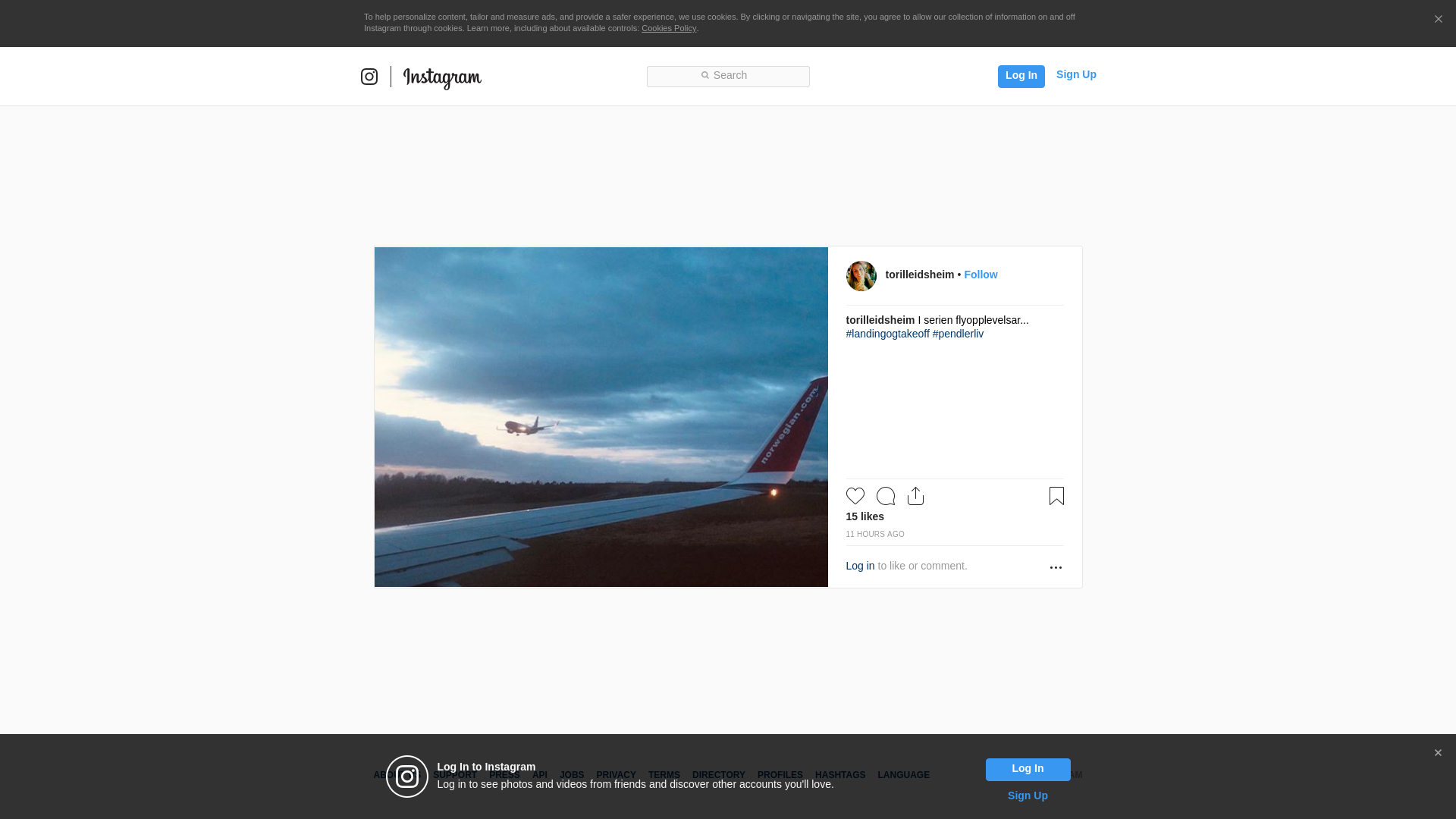This screenshot has height=819, width=1456.
Task: Dismiss the cookie notice banner
Action: pyautogui.click(x=1438, y=20)
